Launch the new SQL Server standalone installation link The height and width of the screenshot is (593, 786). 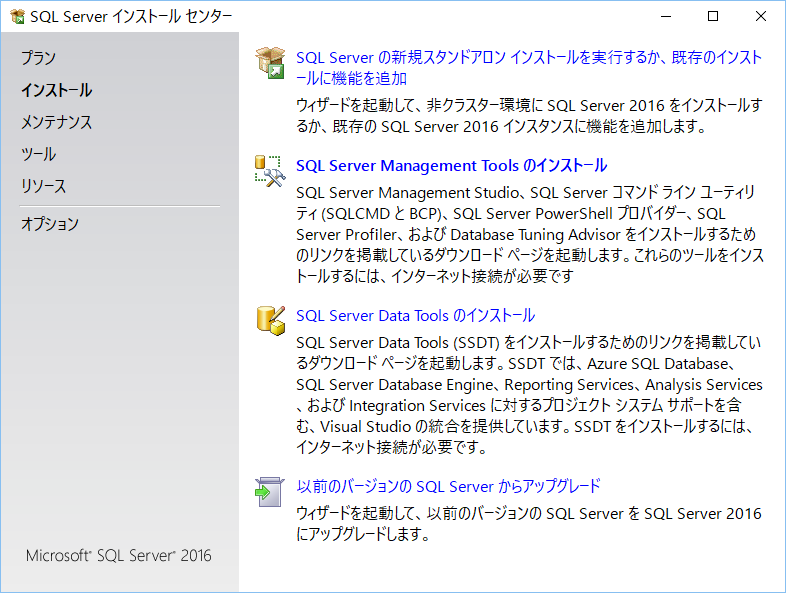[x=529, y=68]
